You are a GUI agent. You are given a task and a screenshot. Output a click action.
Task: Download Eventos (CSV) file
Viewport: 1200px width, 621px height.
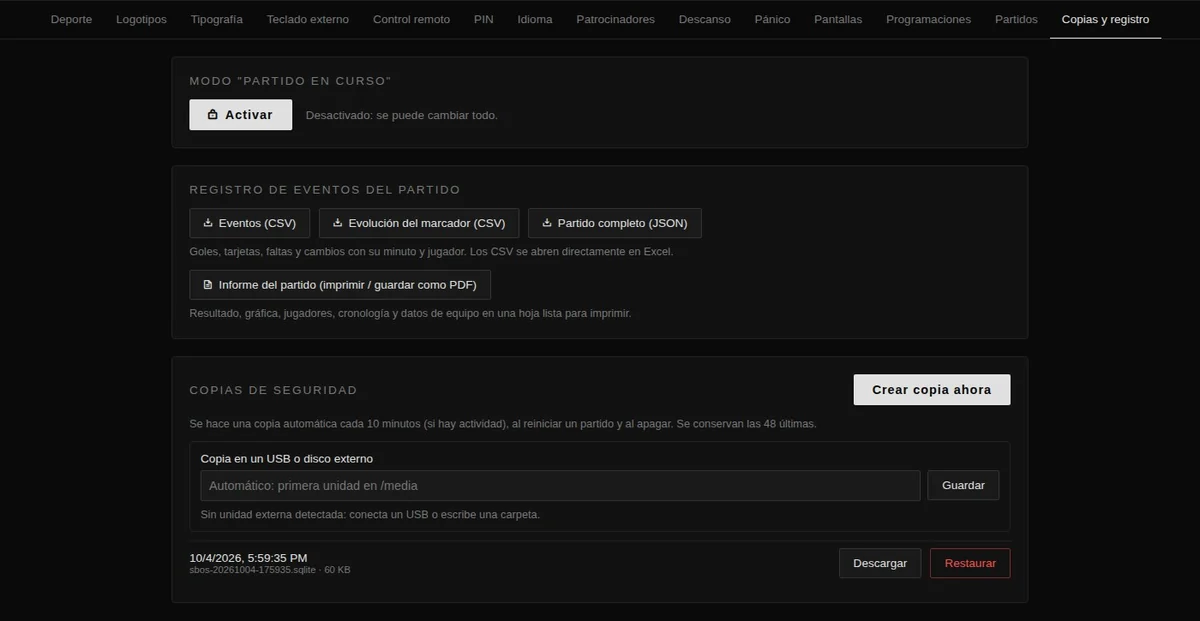pyautogui.click(x=249, y=223)
